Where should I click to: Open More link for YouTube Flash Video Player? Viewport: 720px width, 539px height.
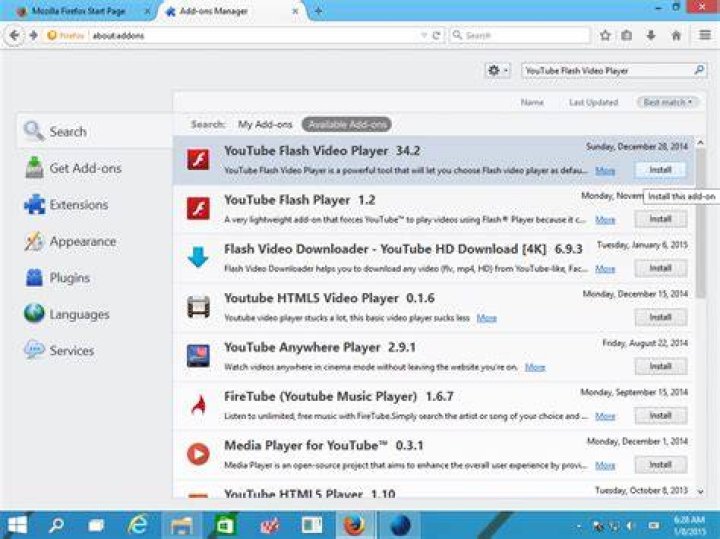[x=605, y=171]
